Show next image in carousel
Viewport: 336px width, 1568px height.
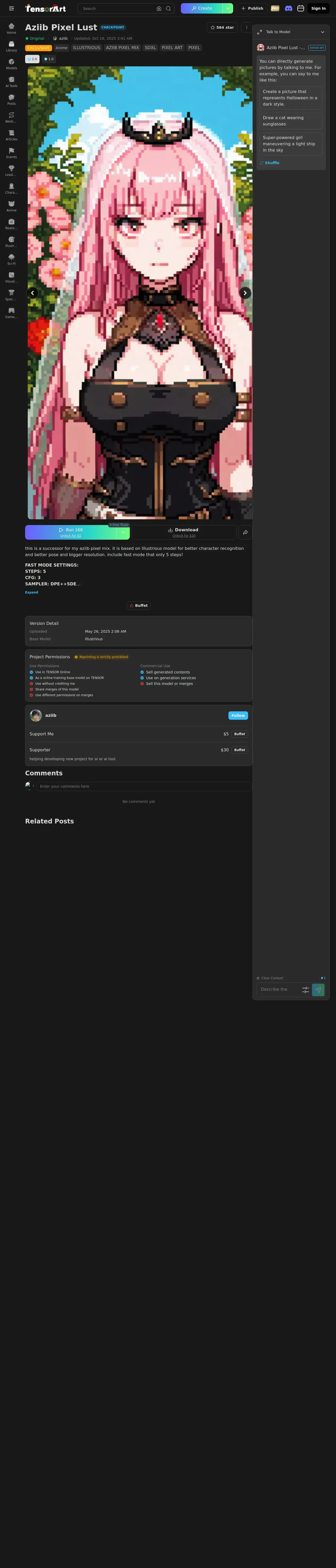pos(245,293)
